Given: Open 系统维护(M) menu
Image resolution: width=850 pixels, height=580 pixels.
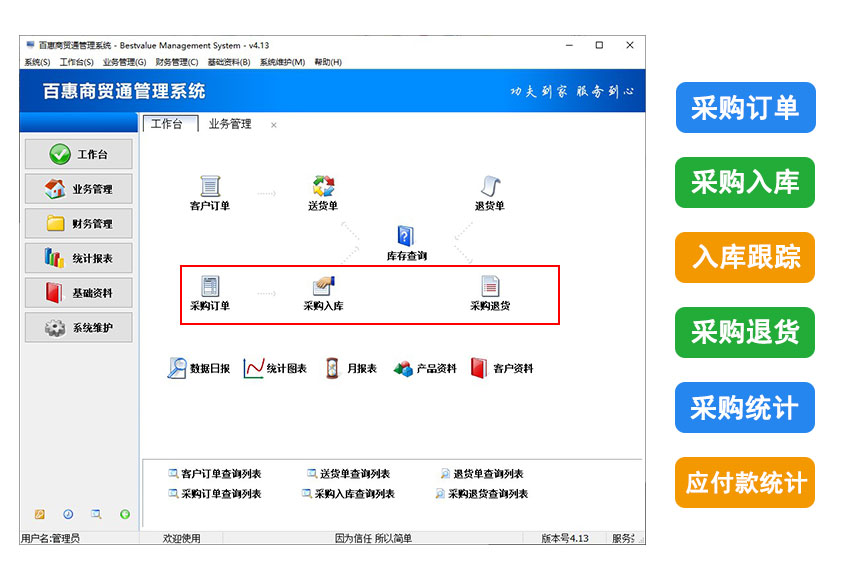Looking at the screenshot, I should pyautogui.click(x=282, y=62).
